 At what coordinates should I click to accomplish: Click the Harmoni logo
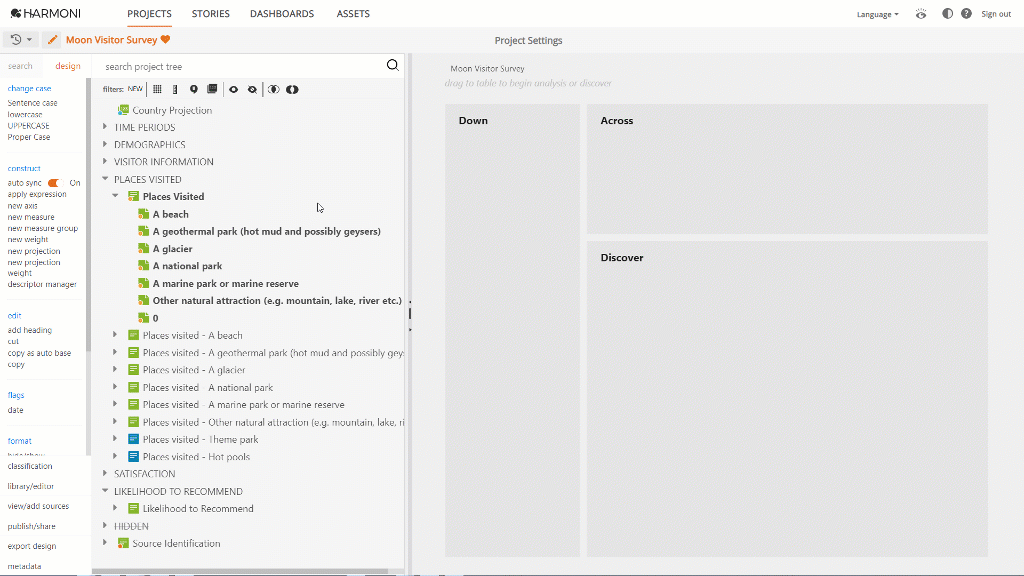46,13
